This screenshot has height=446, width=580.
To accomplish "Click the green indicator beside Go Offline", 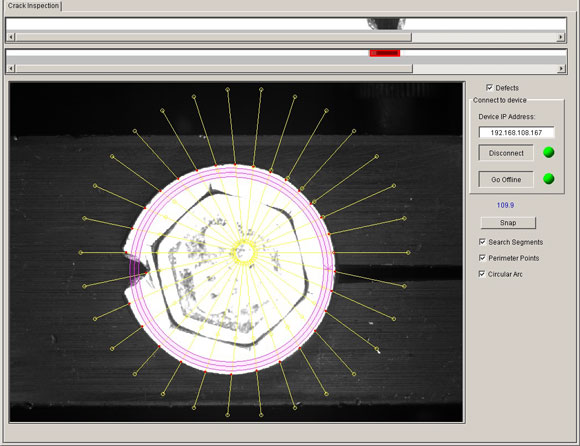I will pyautogui.click(x=549, y=179).
